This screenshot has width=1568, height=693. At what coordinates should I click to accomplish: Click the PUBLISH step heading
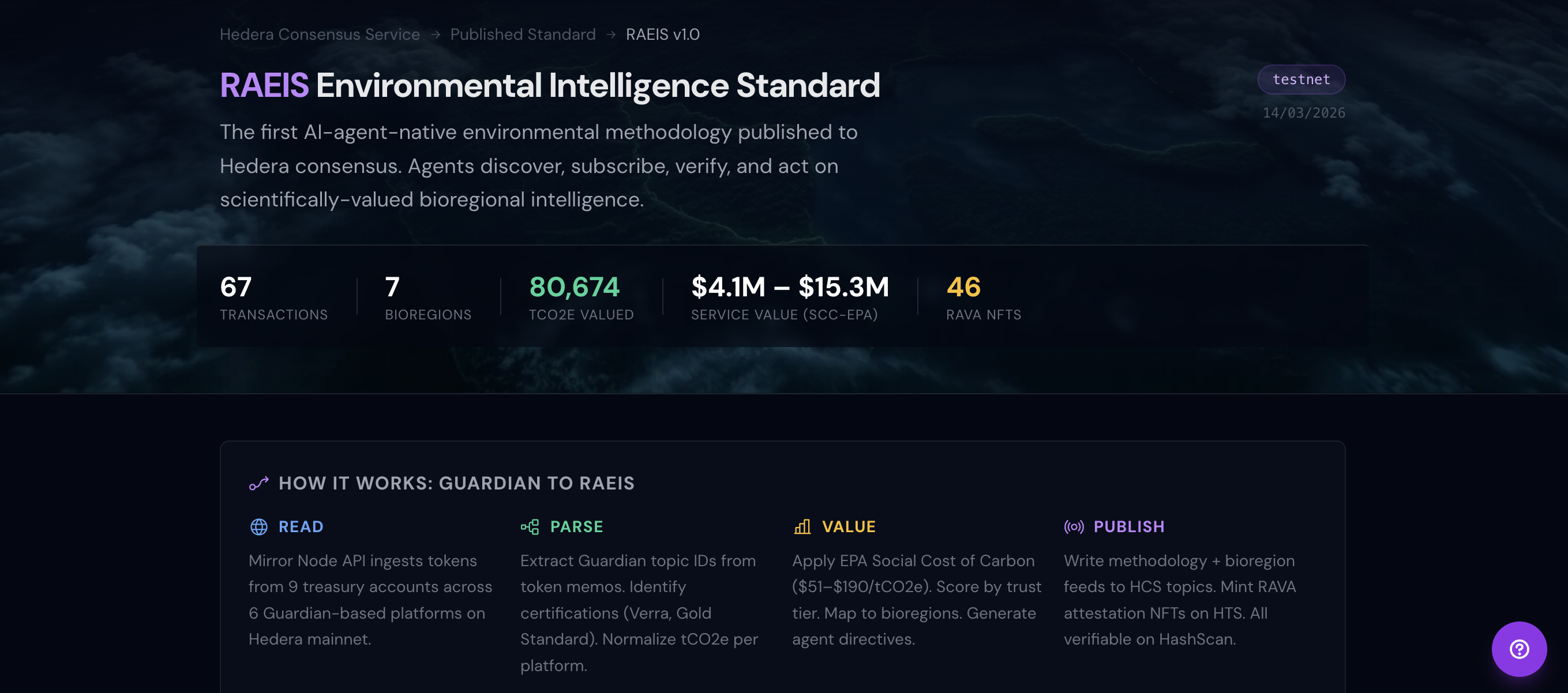1128,526
